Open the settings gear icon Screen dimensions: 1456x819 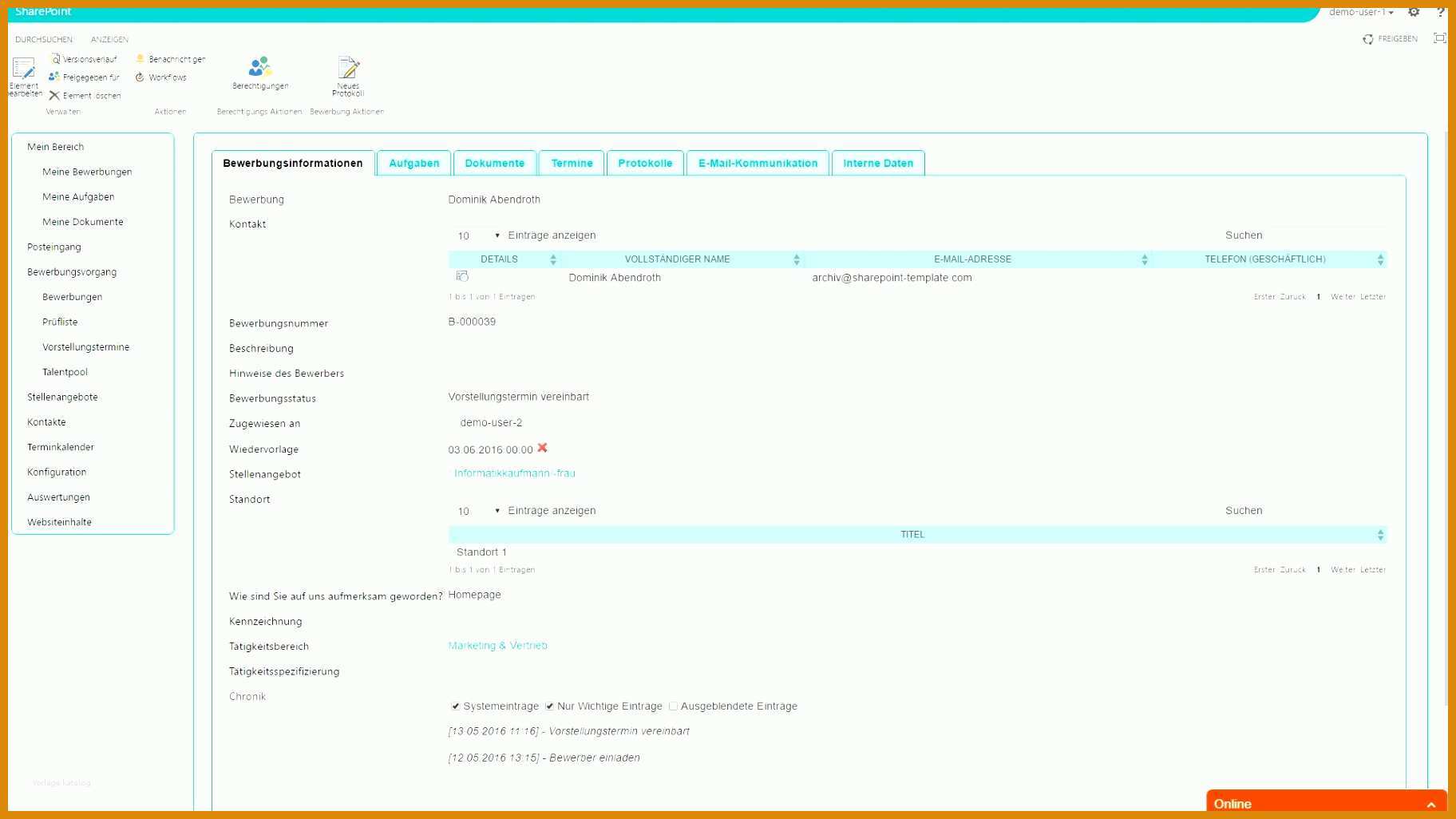point(1414,11)
